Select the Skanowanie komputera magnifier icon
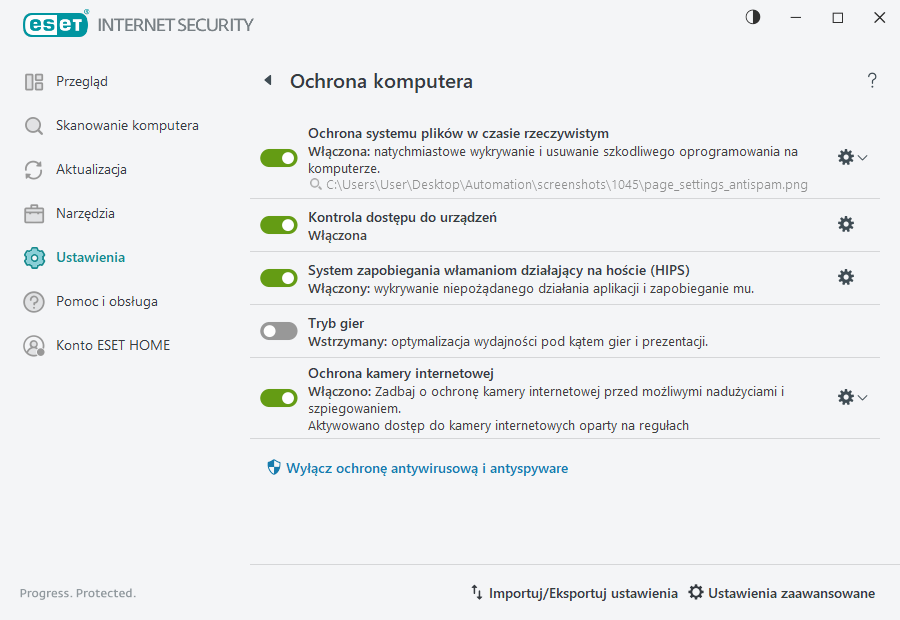This screenshot has width=900, height=620. (33, 125)
